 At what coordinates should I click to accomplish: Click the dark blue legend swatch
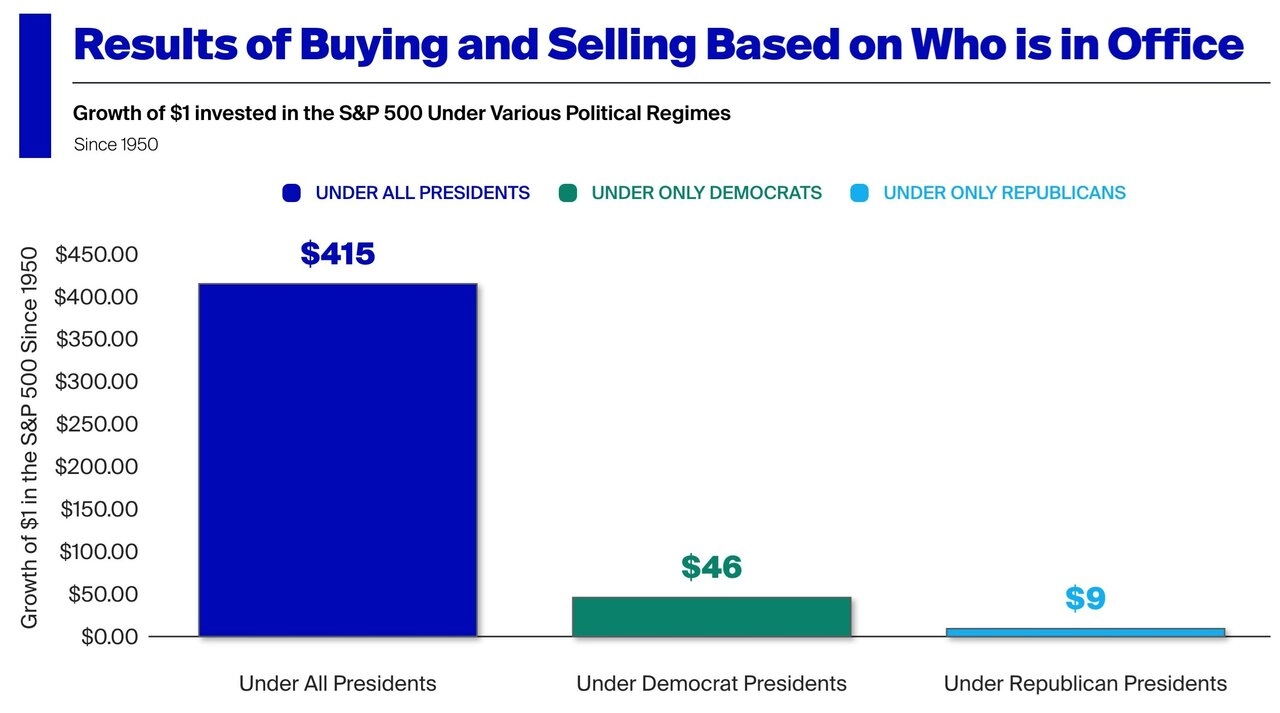coord(291,193)
